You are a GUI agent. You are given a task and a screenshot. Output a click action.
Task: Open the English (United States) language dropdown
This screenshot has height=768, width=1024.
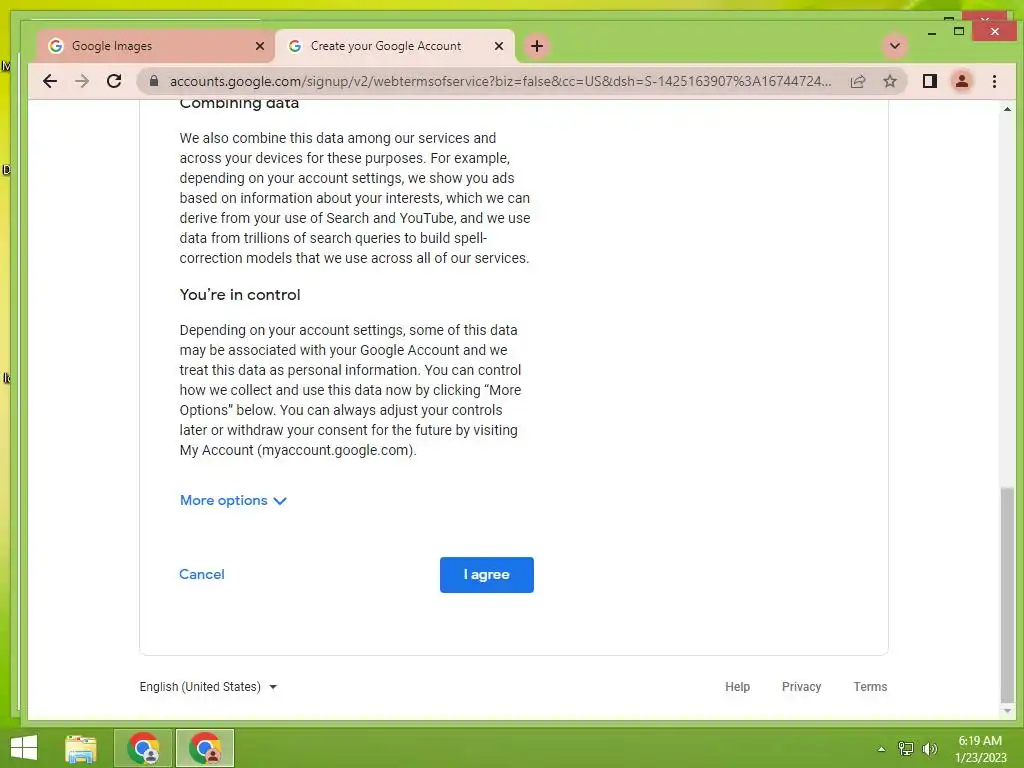coord(208,686)
